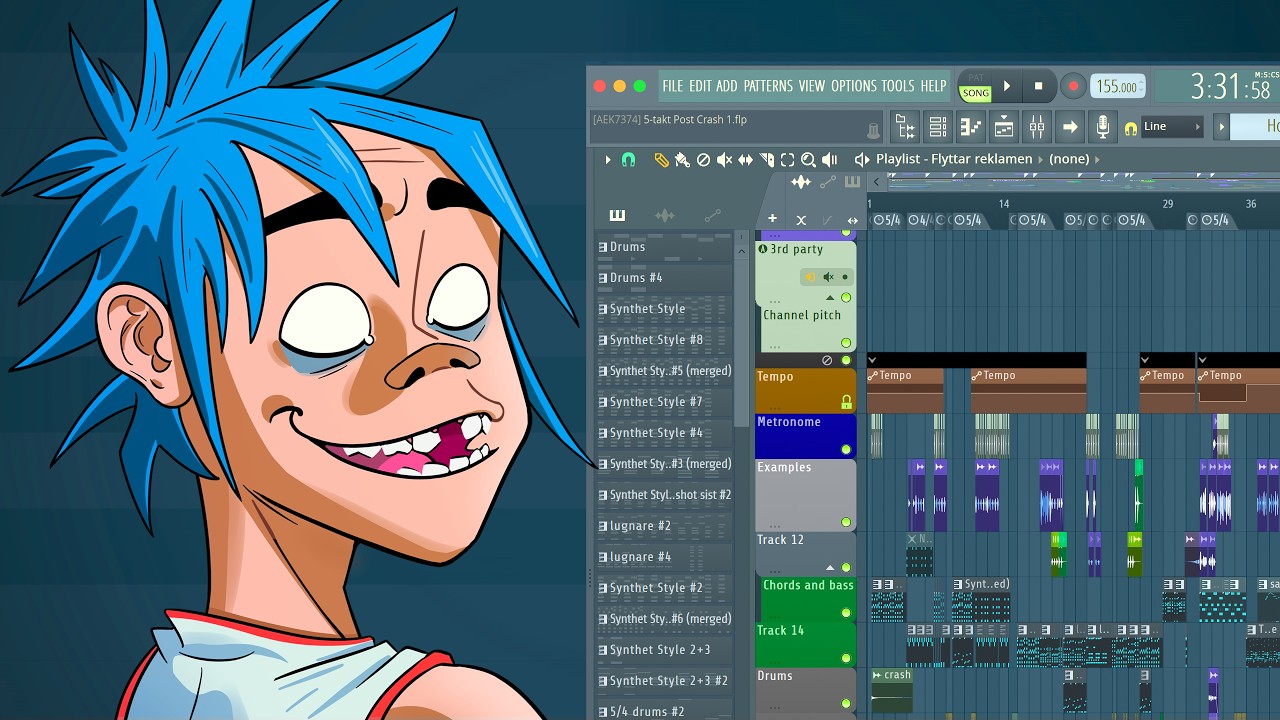Screen dimensions: 1280x720
Task: Click the yellow main snap magnet icon
Action: (x=1131, y=128)
